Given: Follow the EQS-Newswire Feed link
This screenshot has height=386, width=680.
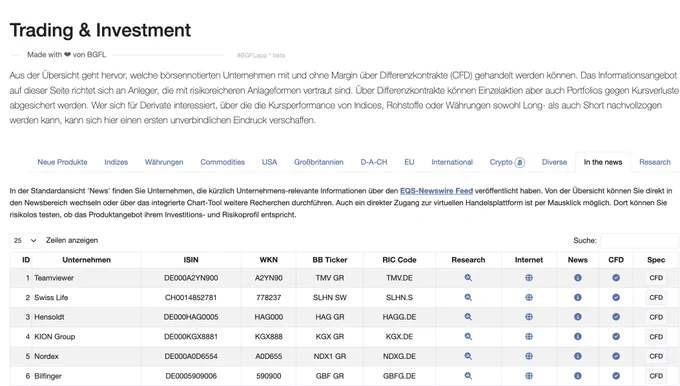Looking at the screenshot, I should (436, 191).
